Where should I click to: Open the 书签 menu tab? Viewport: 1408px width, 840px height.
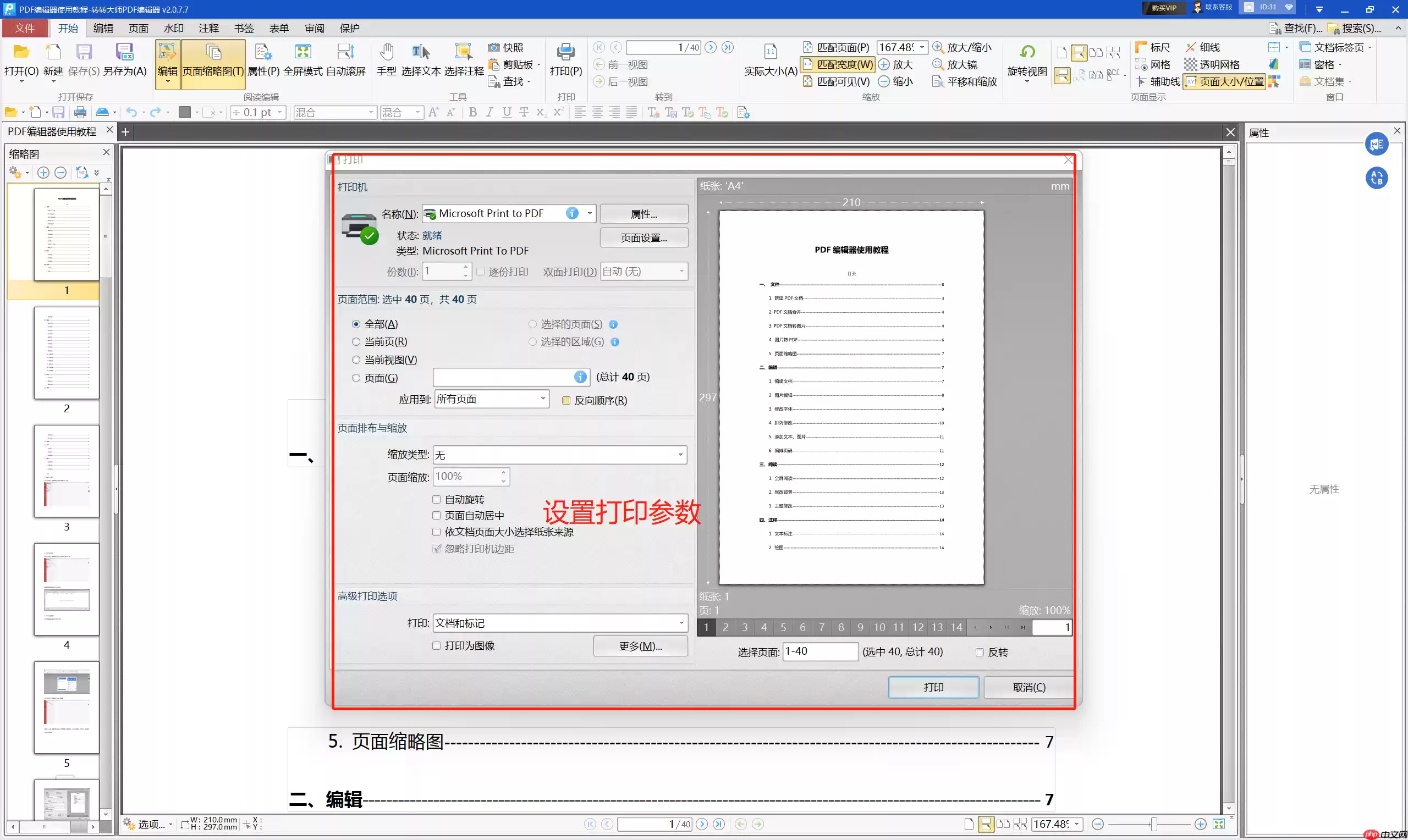pyautogui.click(x=244, y=27)
